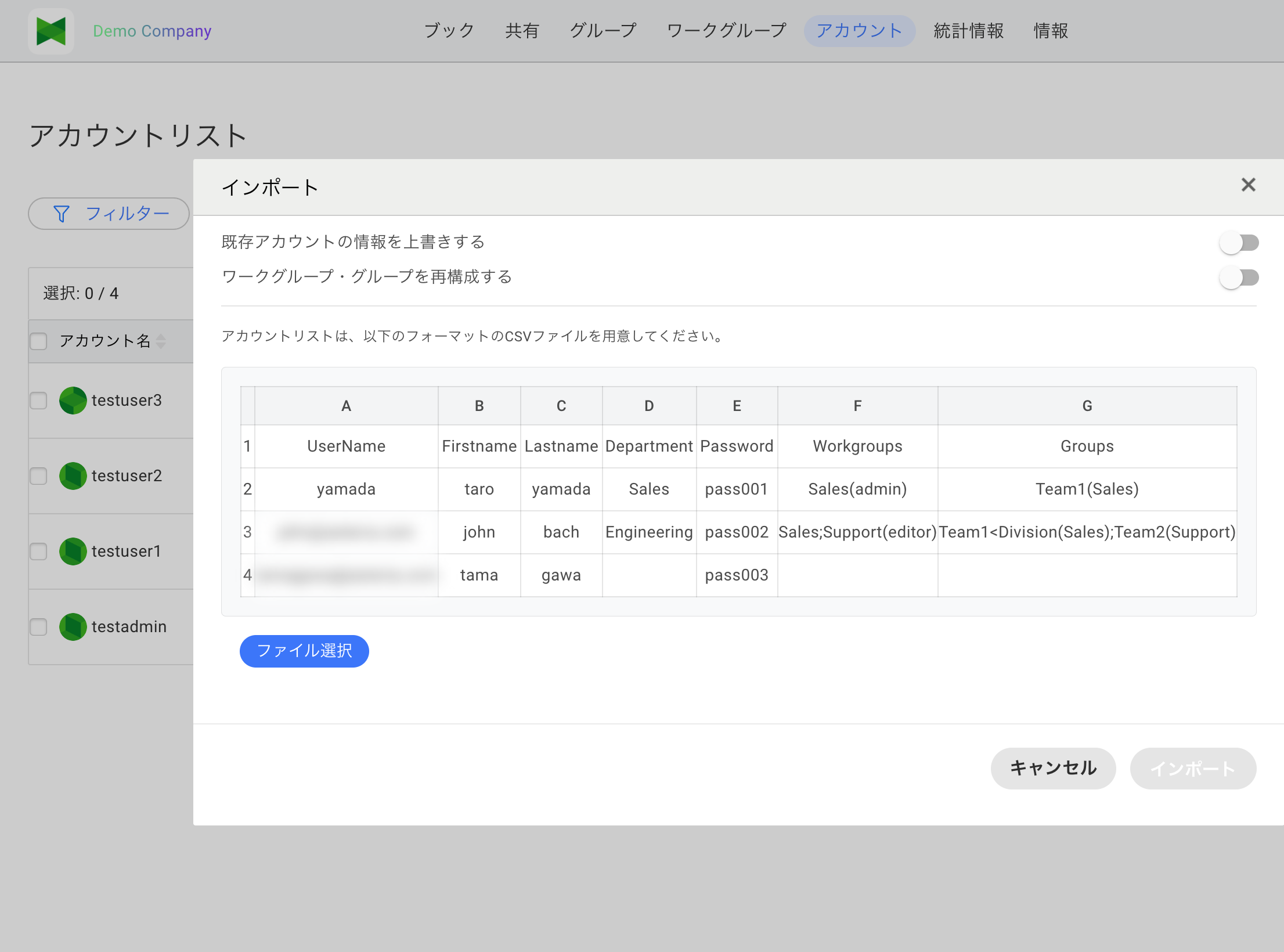Click the pass003 cell
Screen dimensions: 1284x952
coord(737,575)
